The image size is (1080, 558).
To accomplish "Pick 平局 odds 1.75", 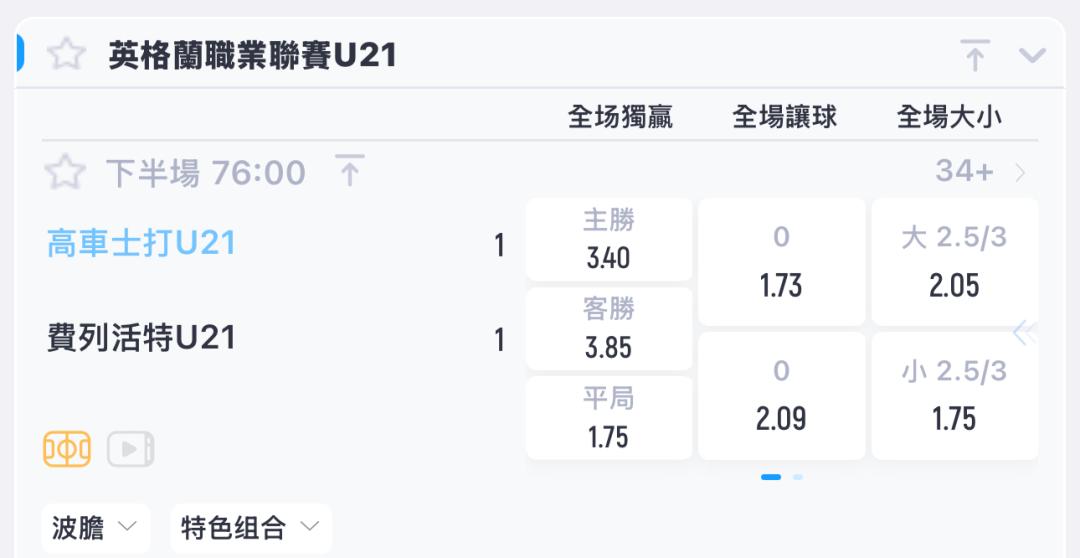I will point(608,418).
